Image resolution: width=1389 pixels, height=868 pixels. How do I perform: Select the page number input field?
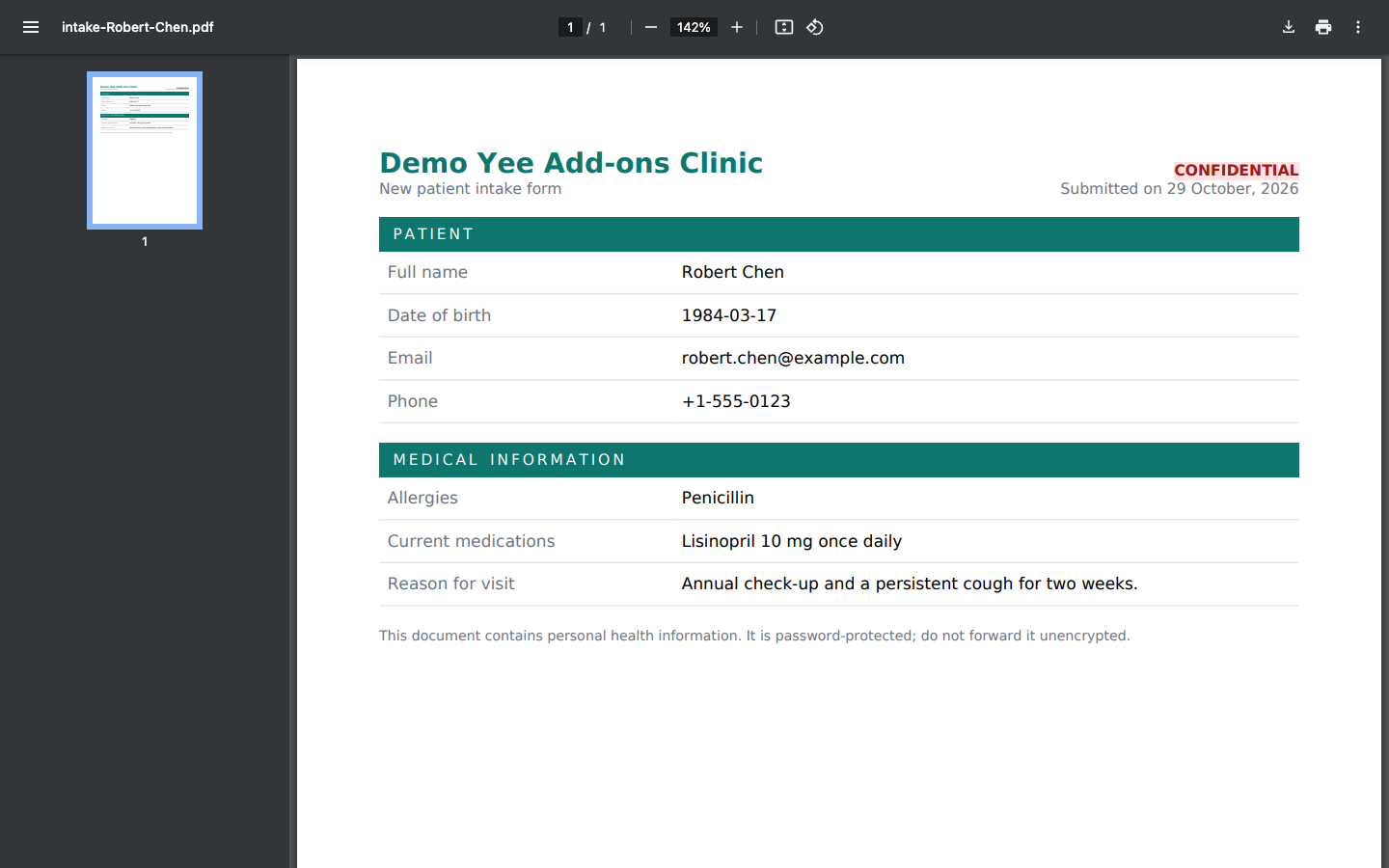570,27
